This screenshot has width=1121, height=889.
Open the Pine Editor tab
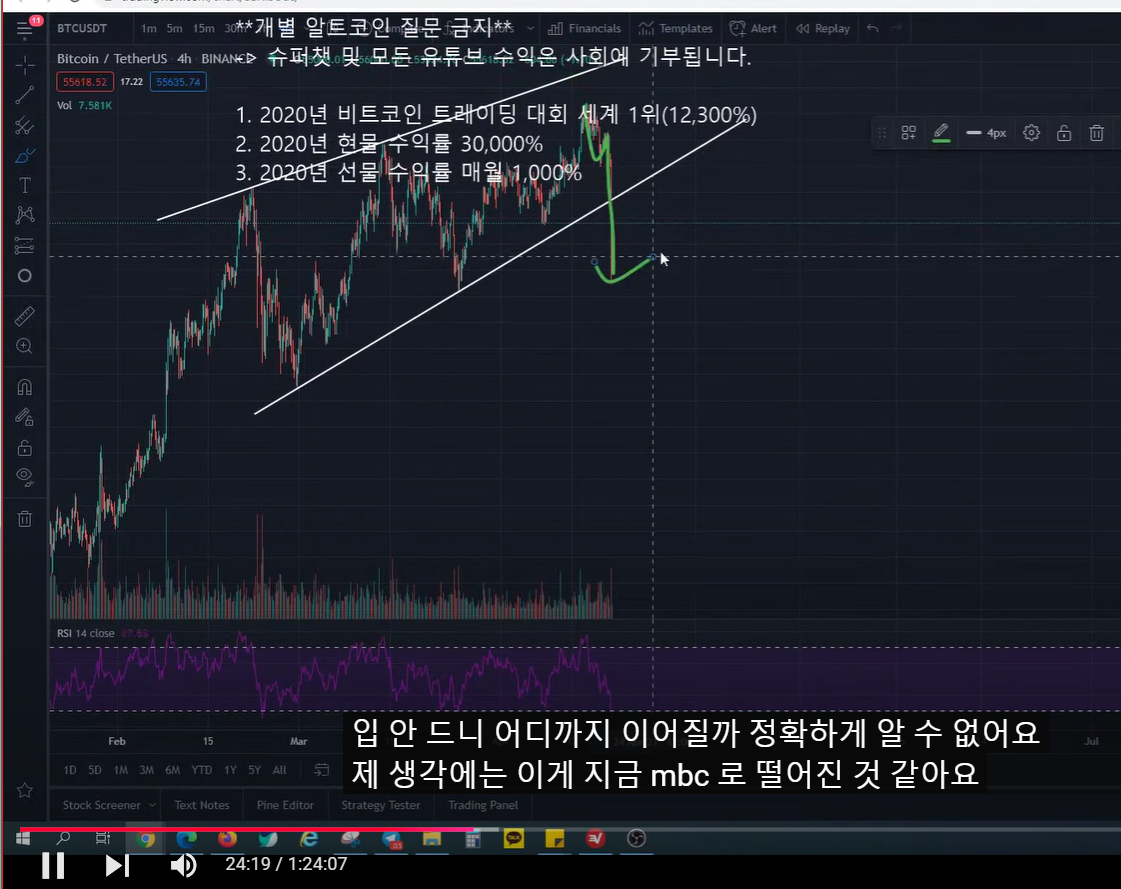coord(285,805)
